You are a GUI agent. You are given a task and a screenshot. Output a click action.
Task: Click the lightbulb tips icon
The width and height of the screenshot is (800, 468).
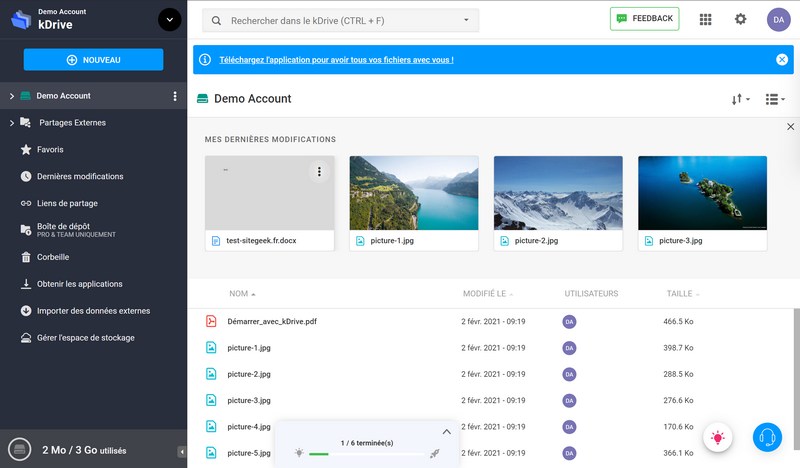tap(717, 438)
